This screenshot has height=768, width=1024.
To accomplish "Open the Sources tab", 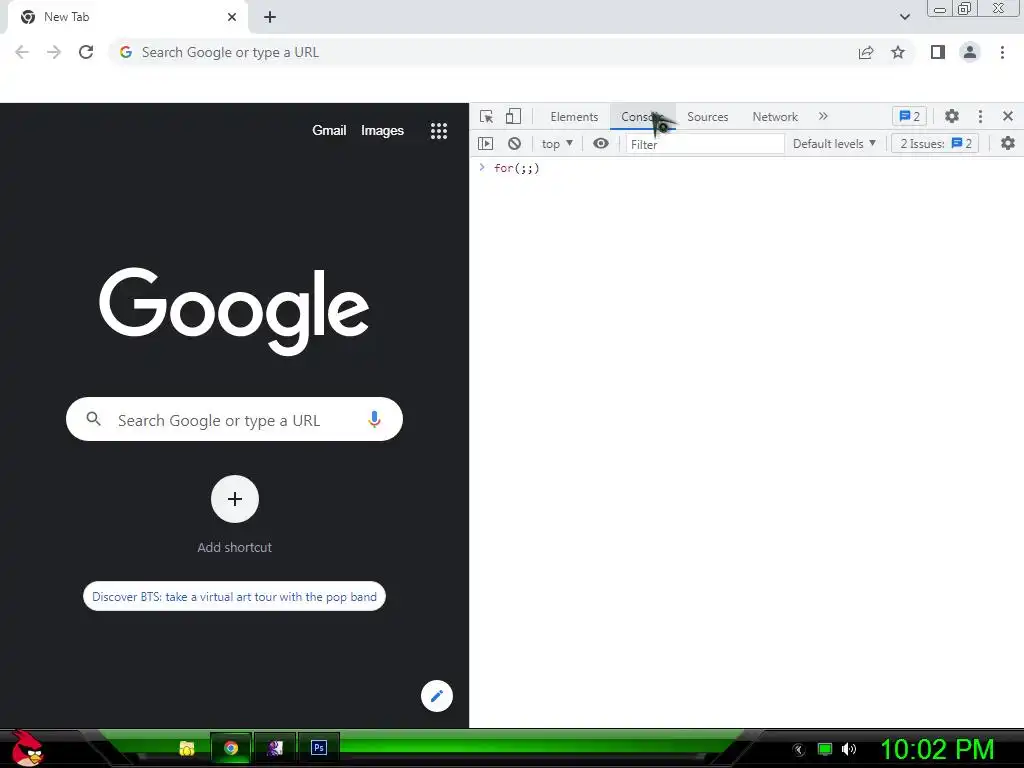I will (x=707, y=117).
